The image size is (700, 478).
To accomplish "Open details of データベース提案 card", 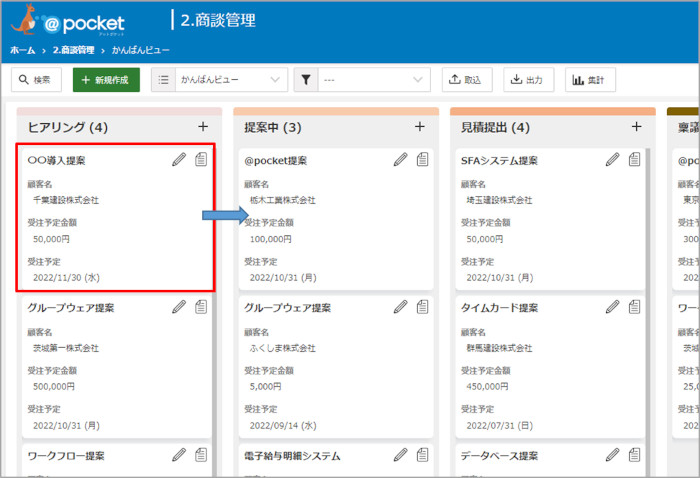I will coord(634,455).
